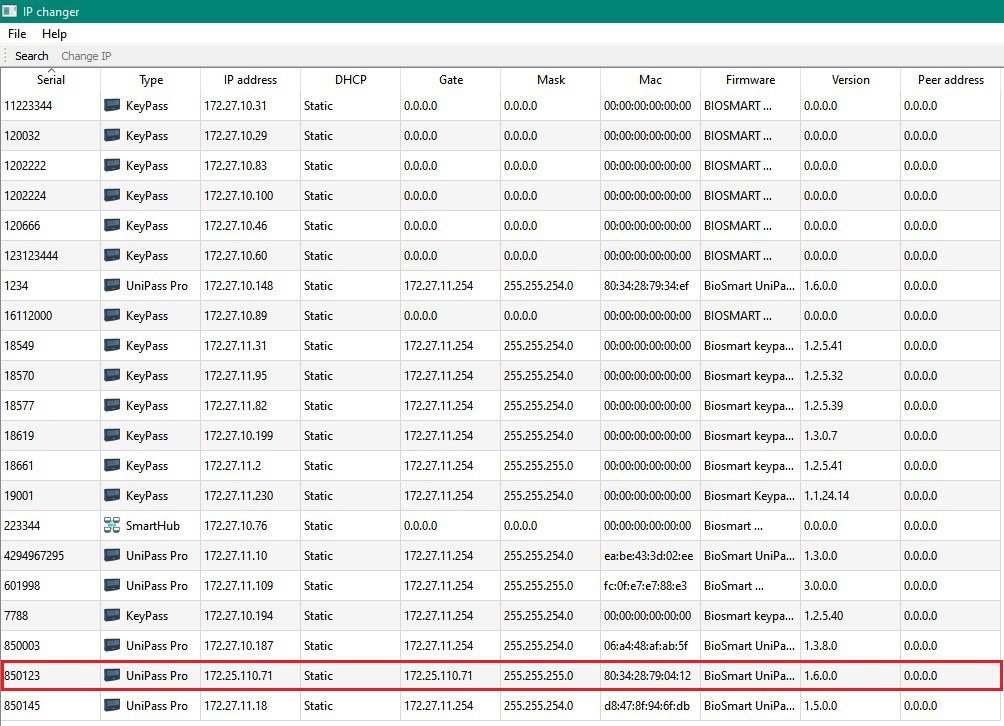Click KeyPass device icon for serial 11223344
The width and height of the screenshot is (1004, 726).
pyautogui.click(x=112, y=105)
